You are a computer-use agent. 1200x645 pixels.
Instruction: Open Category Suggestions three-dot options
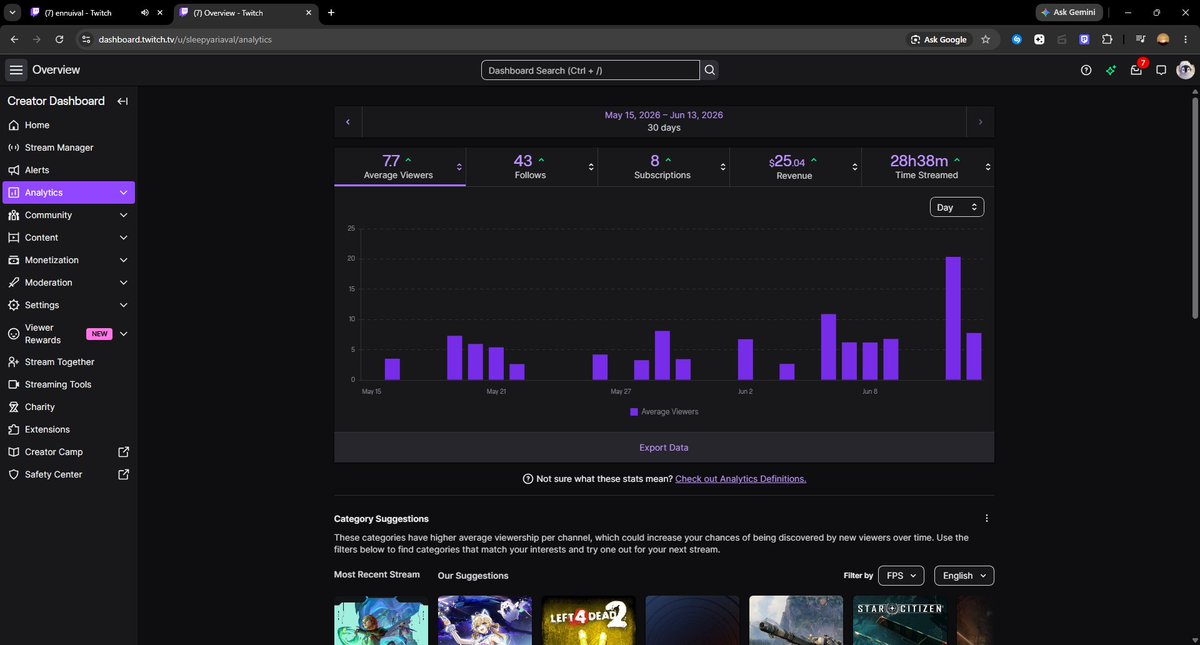(x=987, y=518)
